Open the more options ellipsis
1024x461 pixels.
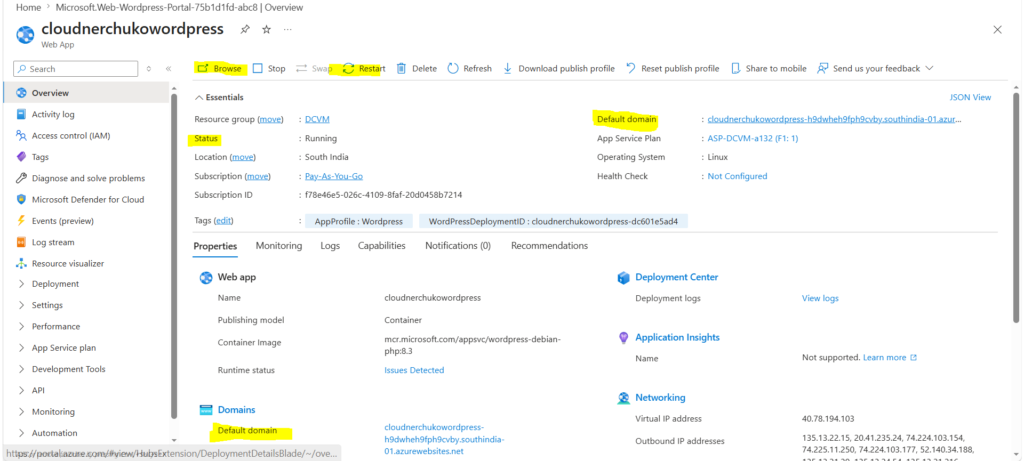288,29
